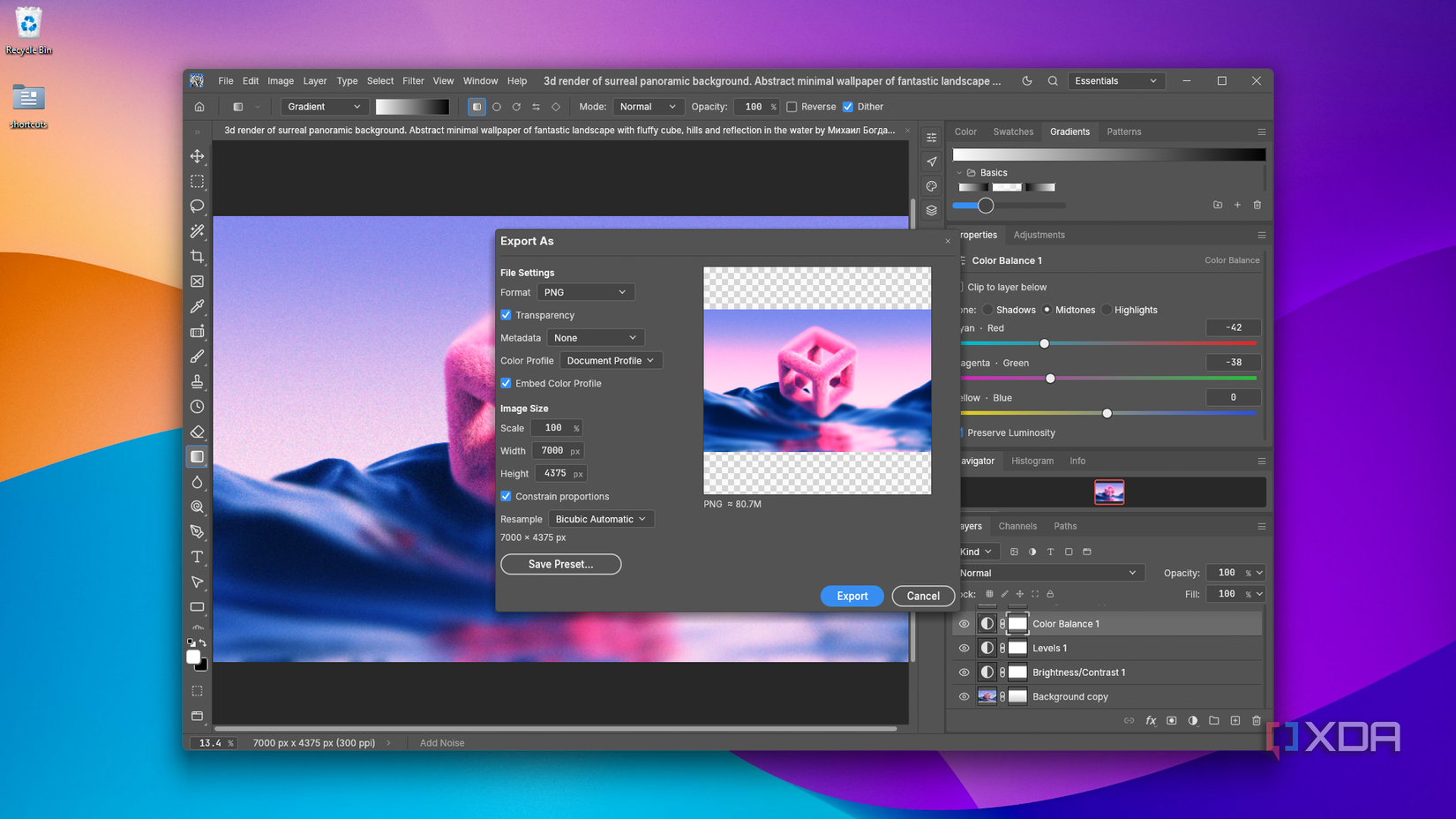
Task: Open the Color Profile dropdown
Action: (x=611, y=360)
